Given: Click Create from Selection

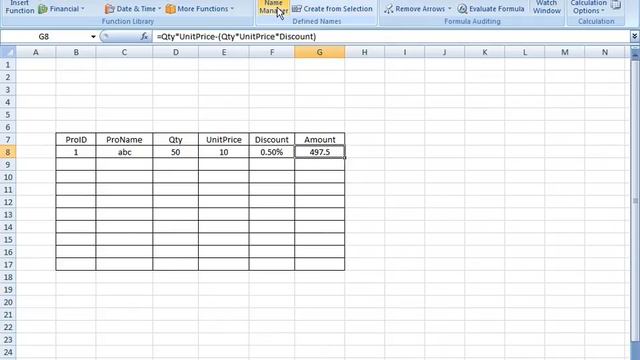Looking at the screenshot, I should tap(332, 9).
